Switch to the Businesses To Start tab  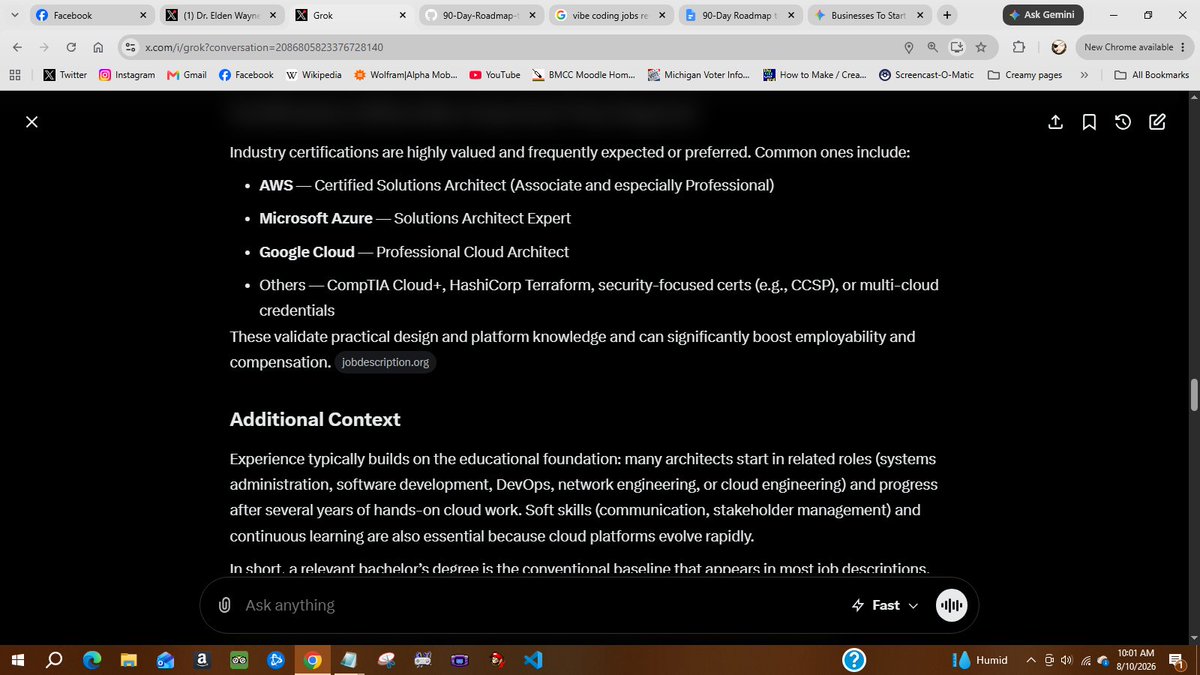point(871,15)
